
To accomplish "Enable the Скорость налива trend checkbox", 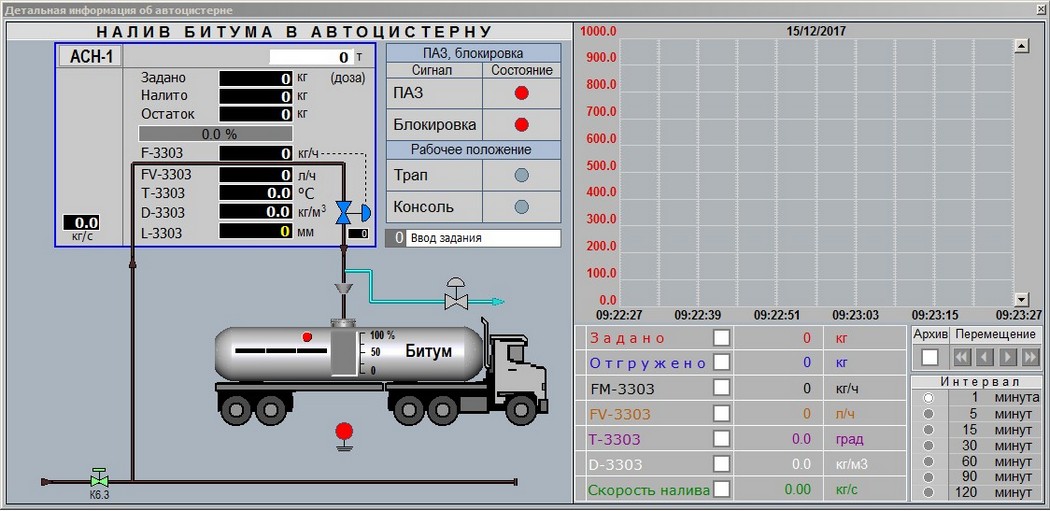I will 721,490.
